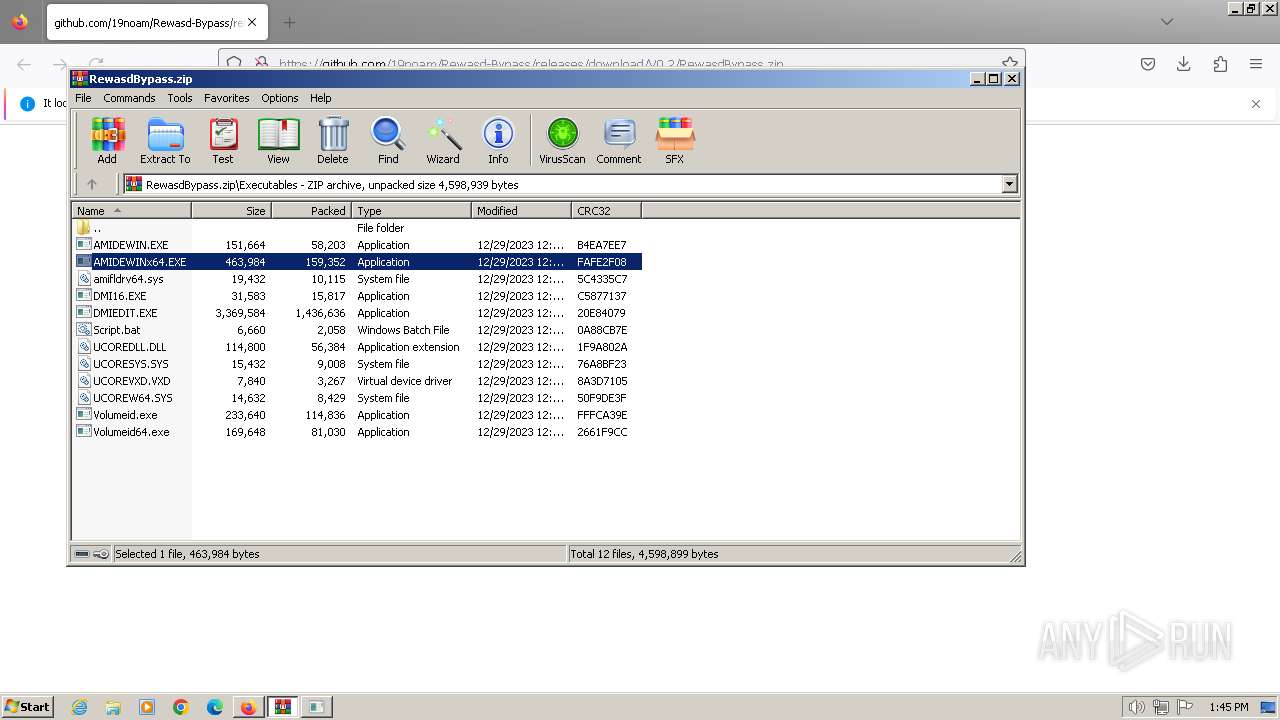The image size is (1280, 720).
Task: Select Volumeid64.exe file
Action: coord(357,432)
